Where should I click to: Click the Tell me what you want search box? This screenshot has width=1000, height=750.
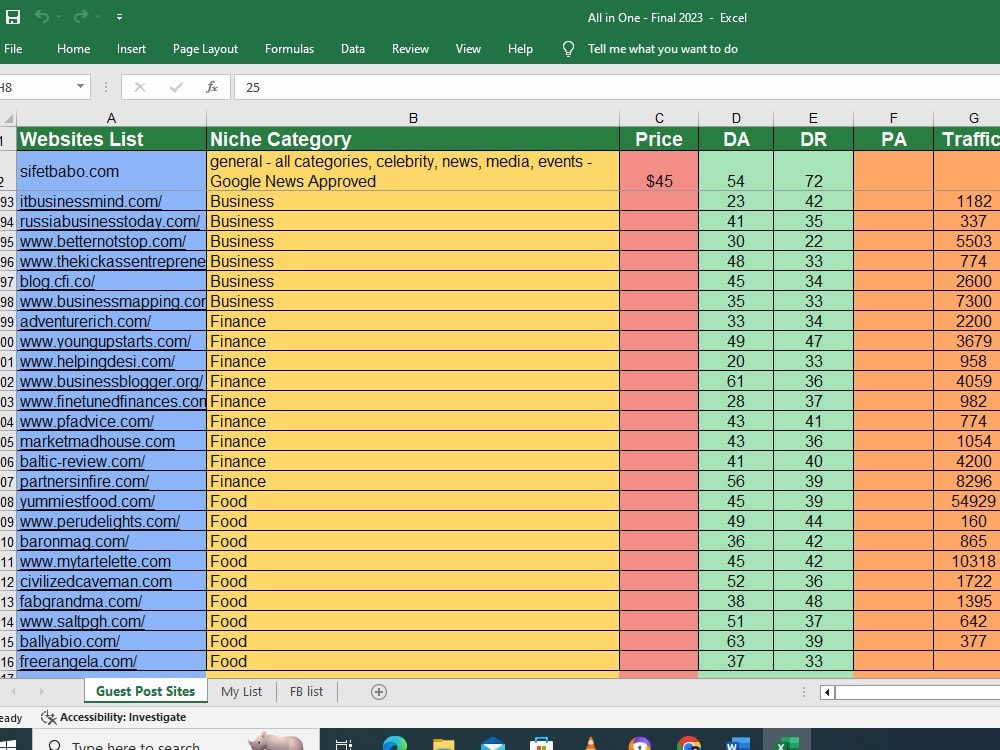pyautogui.click(x=663, y=49)
